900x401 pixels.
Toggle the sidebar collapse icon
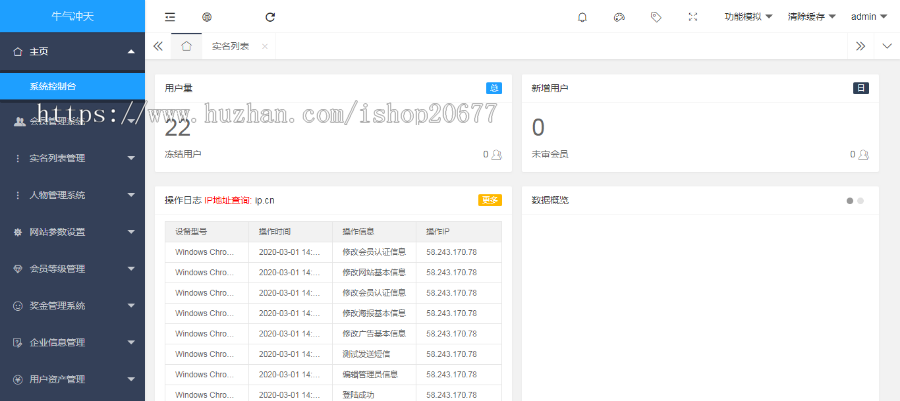pos(170,17)
